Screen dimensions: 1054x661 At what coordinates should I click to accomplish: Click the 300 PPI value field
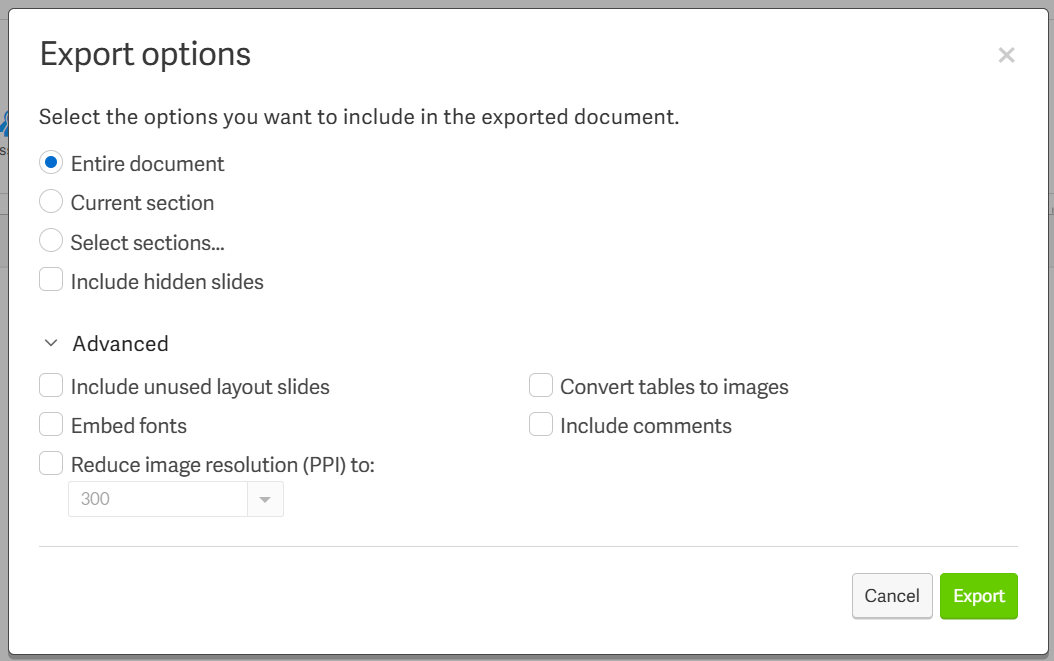point(158,499)
